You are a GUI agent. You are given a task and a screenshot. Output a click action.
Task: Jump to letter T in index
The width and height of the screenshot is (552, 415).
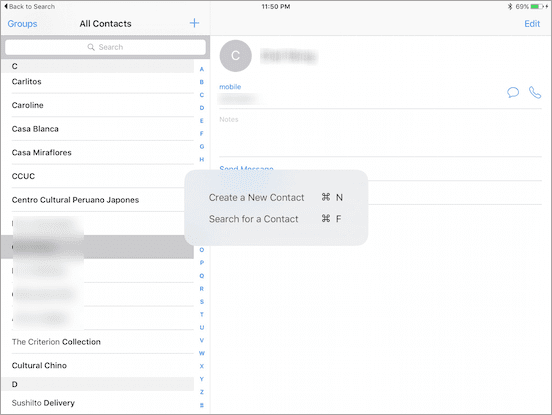click(202, 314)
